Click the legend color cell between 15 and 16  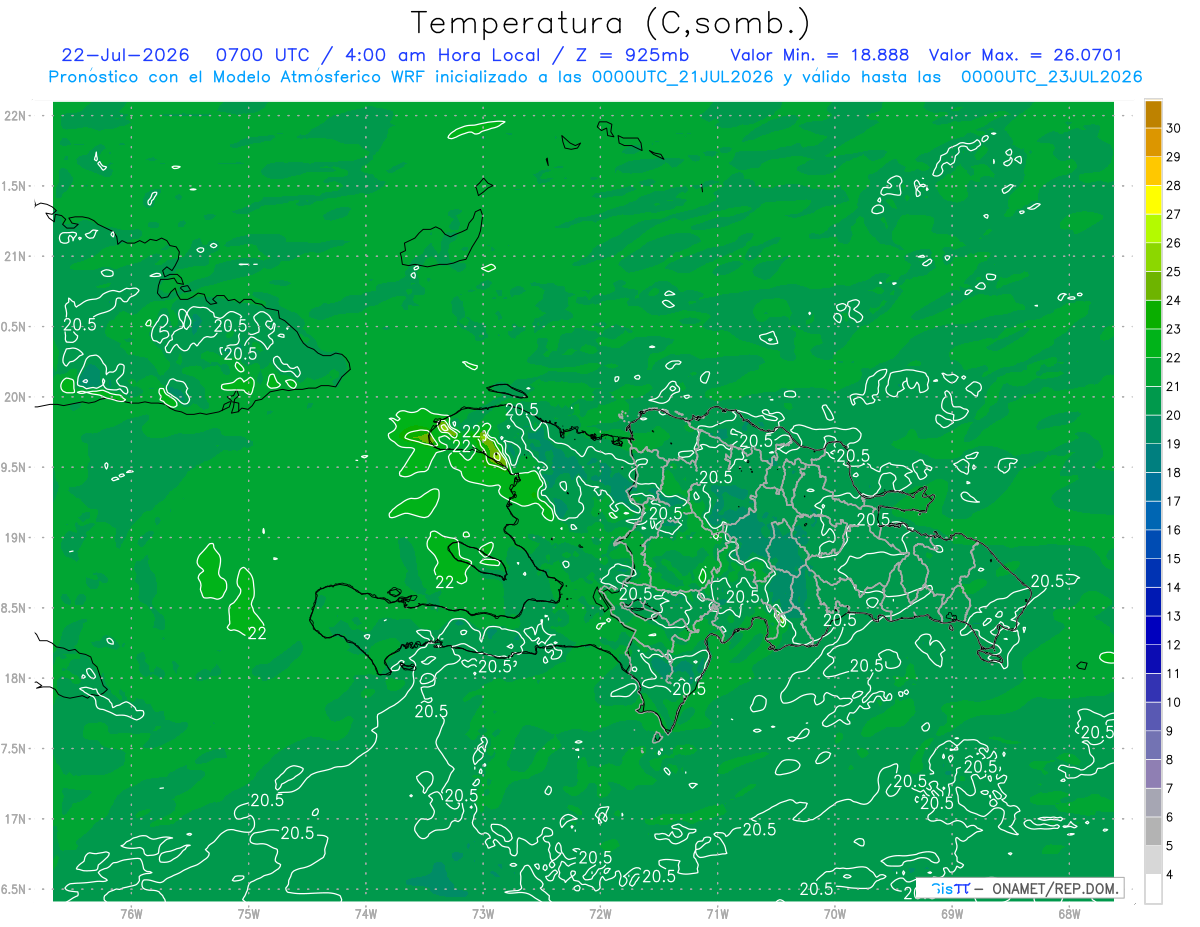coord(1153,544)
